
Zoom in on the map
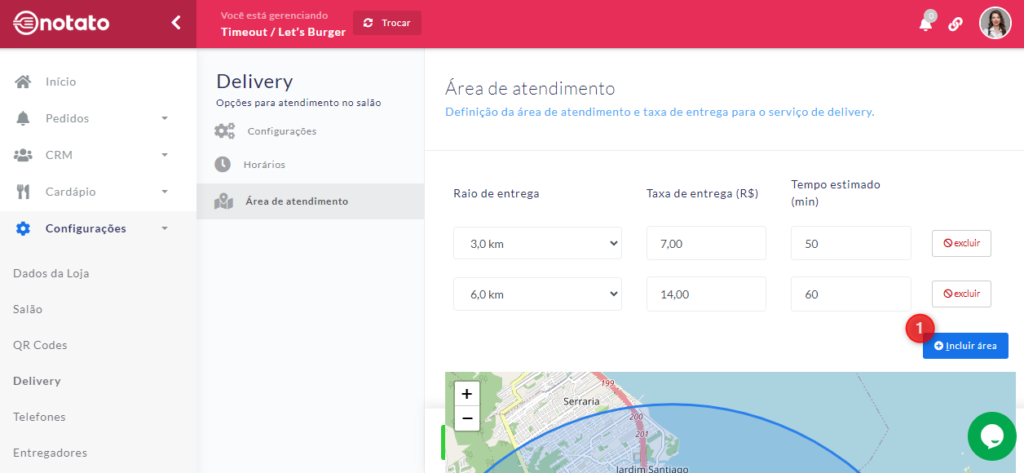pos(466,394)
